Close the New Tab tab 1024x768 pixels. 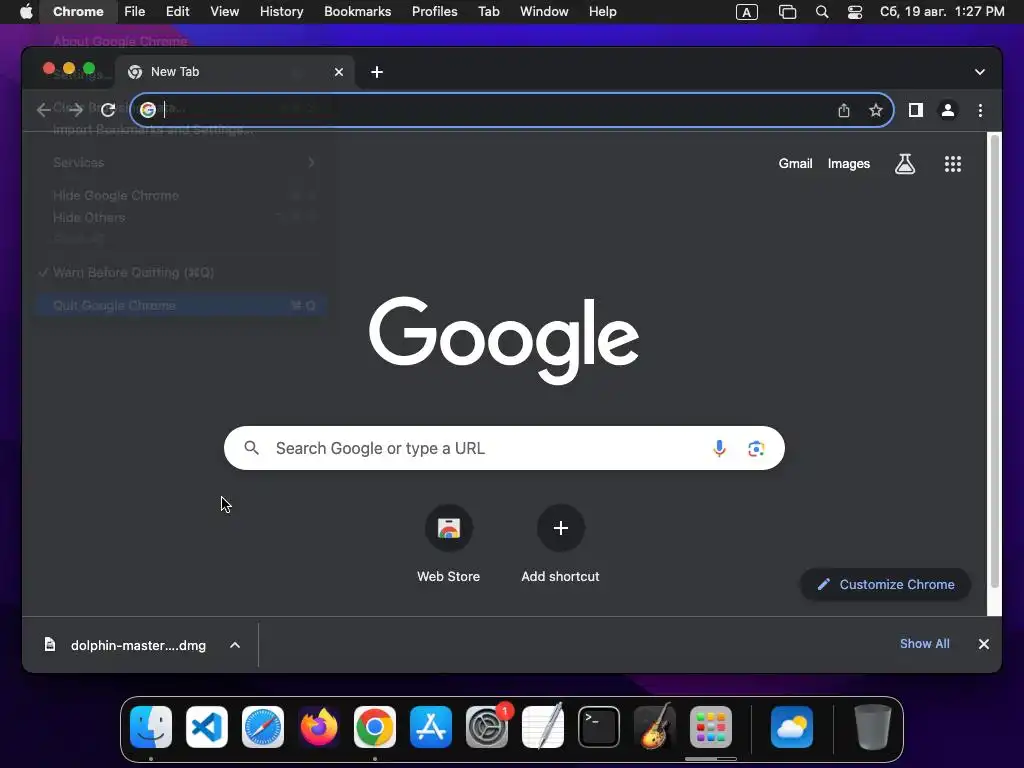point(338,72)
